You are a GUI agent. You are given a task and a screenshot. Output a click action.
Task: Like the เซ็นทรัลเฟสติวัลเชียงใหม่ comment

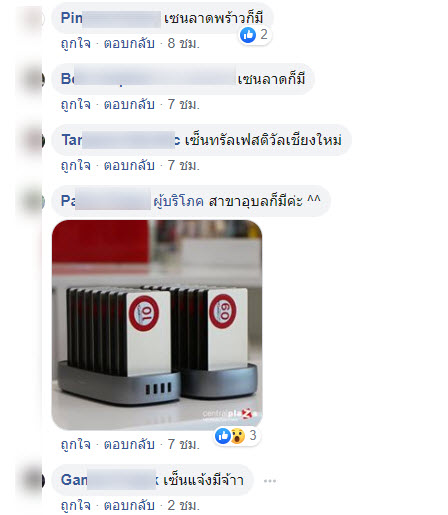point(76,165)
